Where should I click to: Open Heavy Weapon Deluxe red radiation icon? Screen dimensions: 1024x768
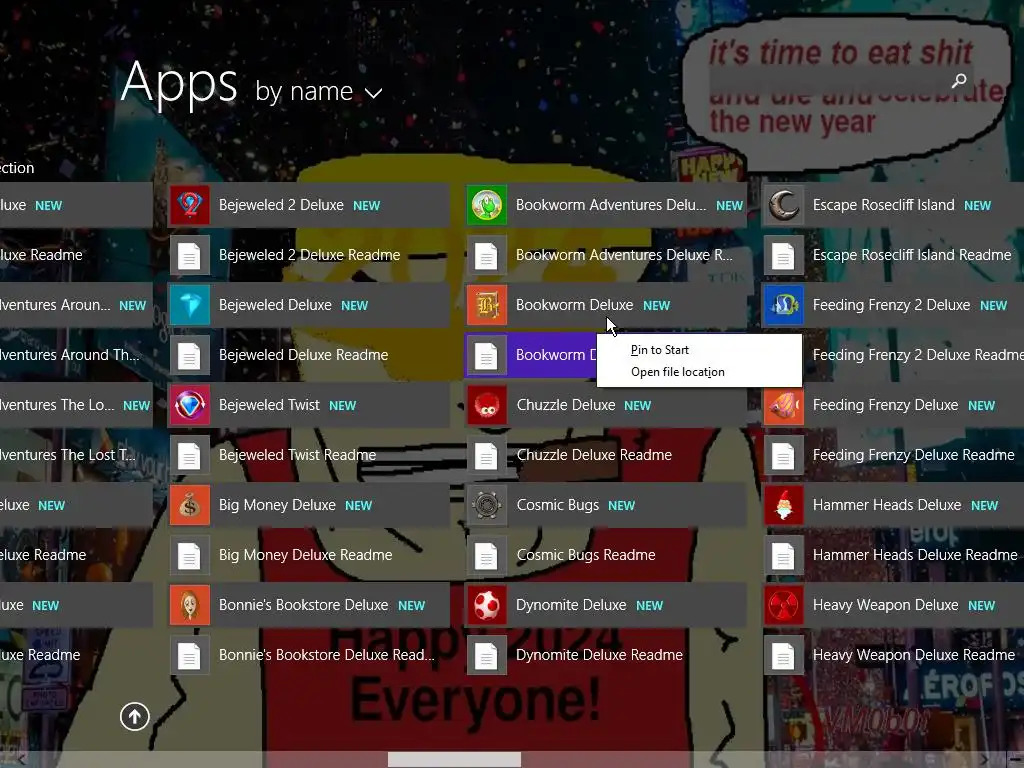tap(784, 605)
